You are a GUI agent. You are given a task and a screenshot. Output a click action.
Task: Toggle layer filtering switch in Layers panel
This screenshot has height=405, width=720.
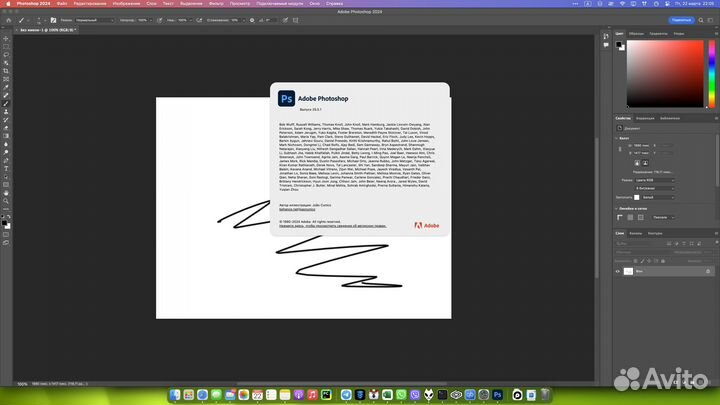716,243
